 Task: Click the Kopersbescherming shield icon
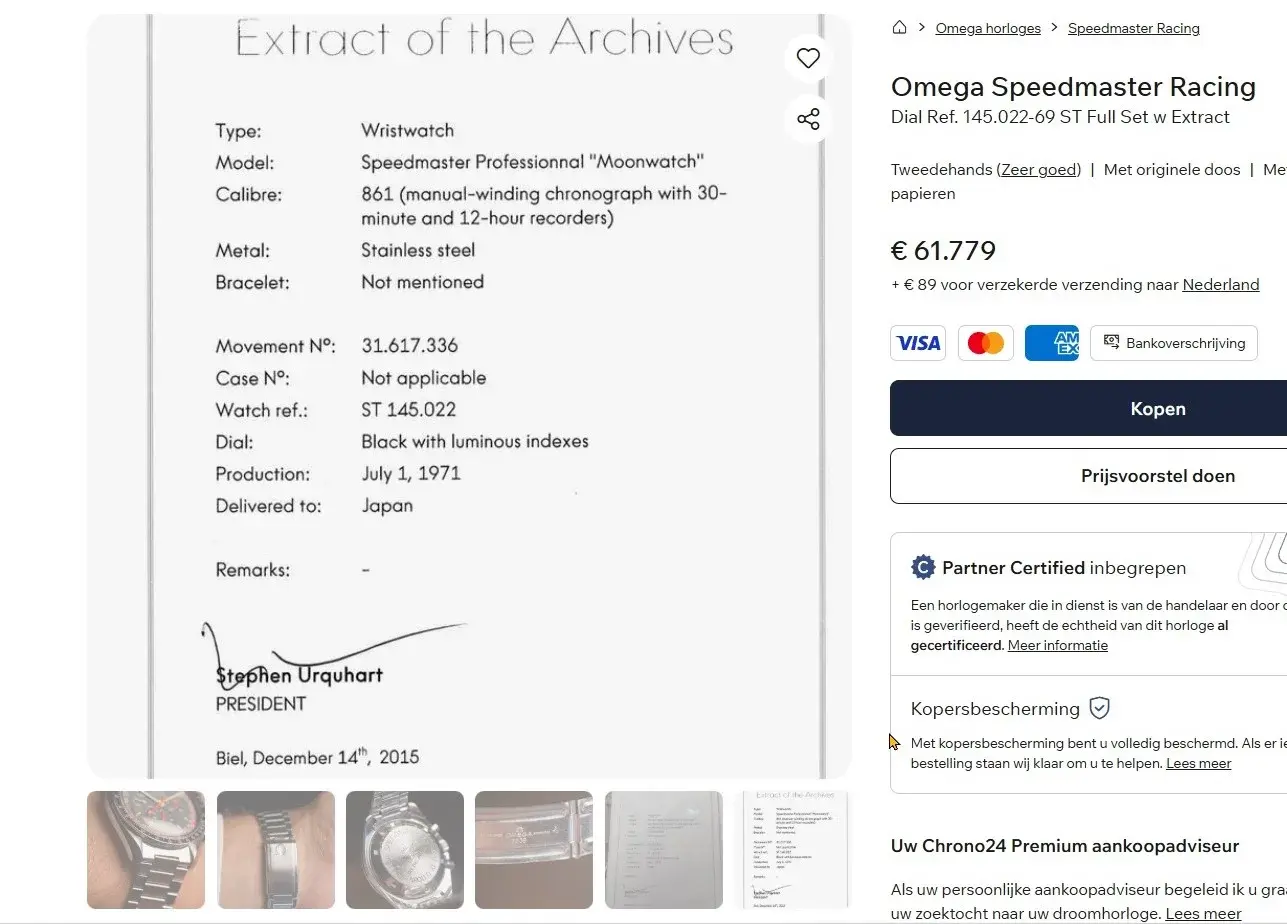[1099, 708]
